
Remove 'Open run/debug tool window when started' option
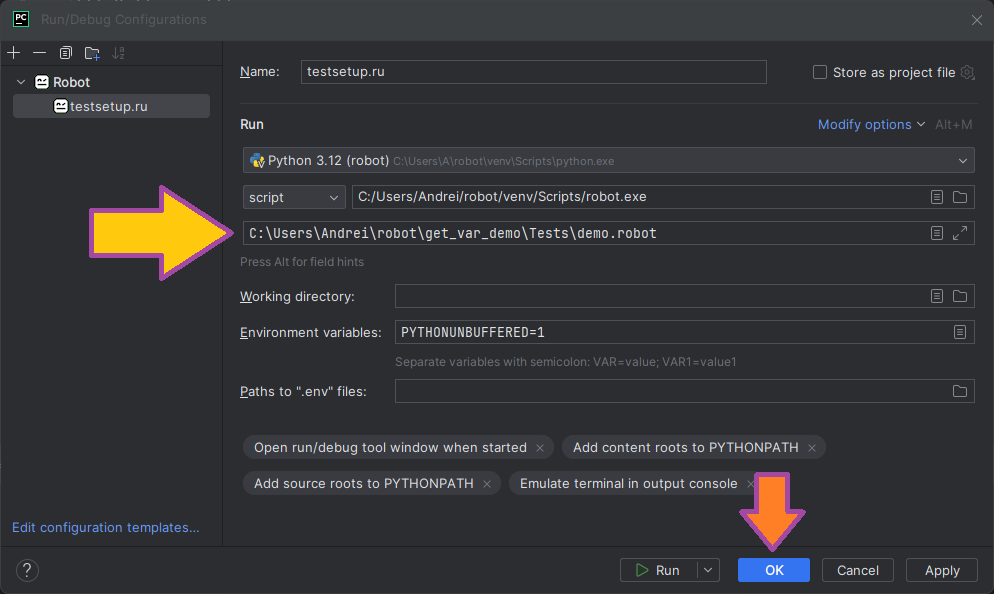click(540, 448)
